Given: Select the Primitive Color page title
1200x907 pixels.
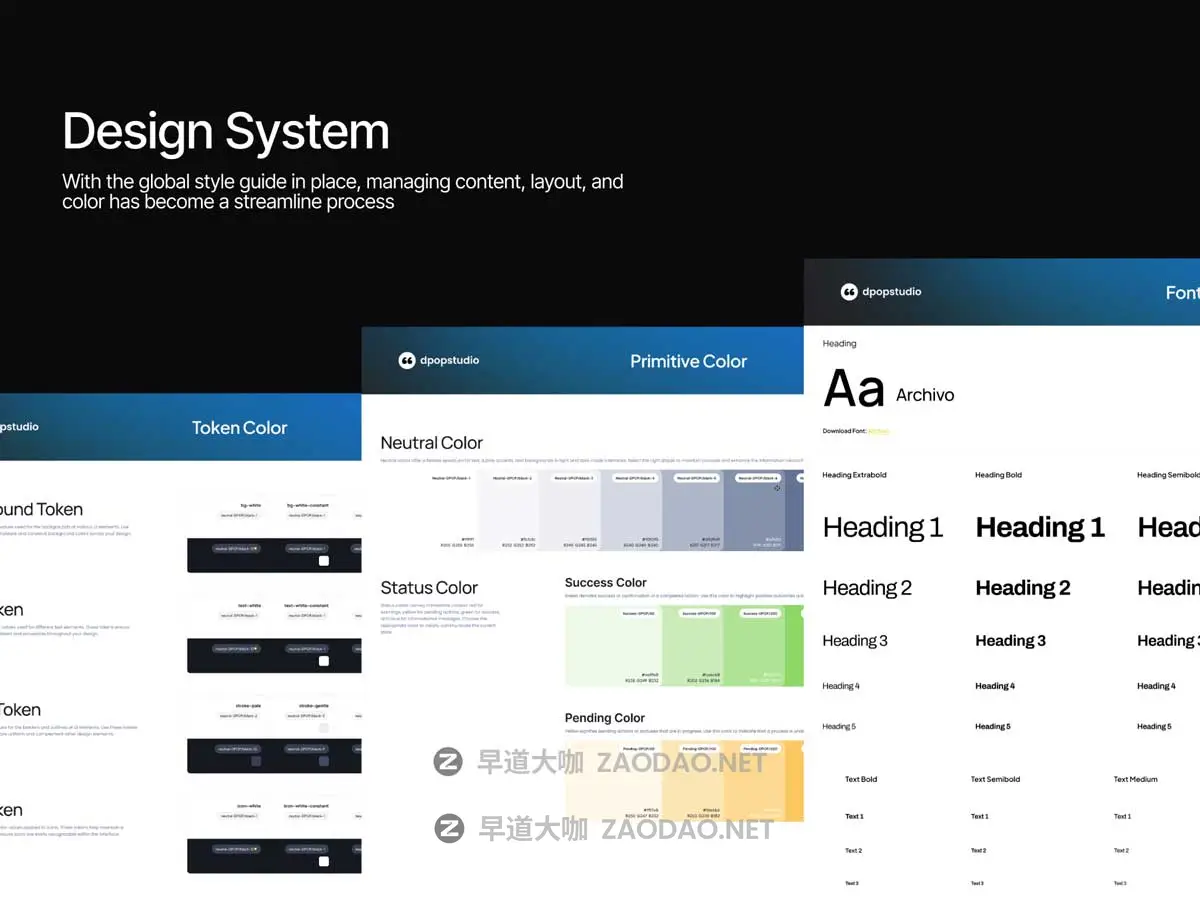Looking at the screenshot, I should point(688,362).
